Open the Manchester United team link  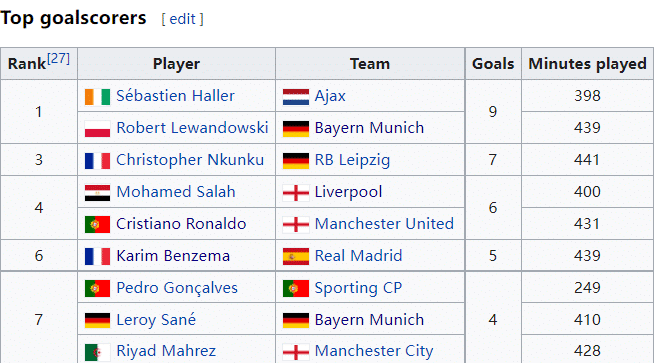[x=384, y=224]
